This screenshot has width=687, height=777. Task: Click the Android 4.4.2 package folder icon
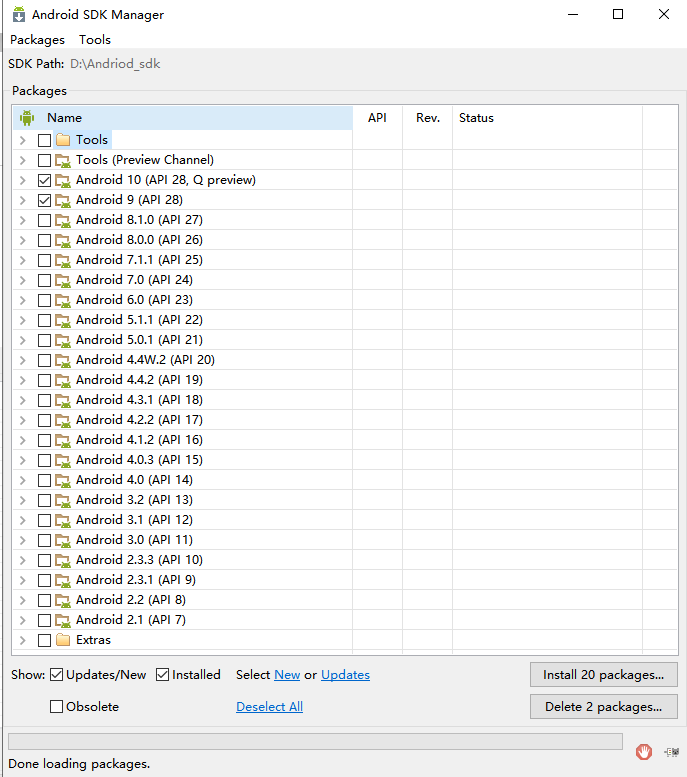[63, 380]
